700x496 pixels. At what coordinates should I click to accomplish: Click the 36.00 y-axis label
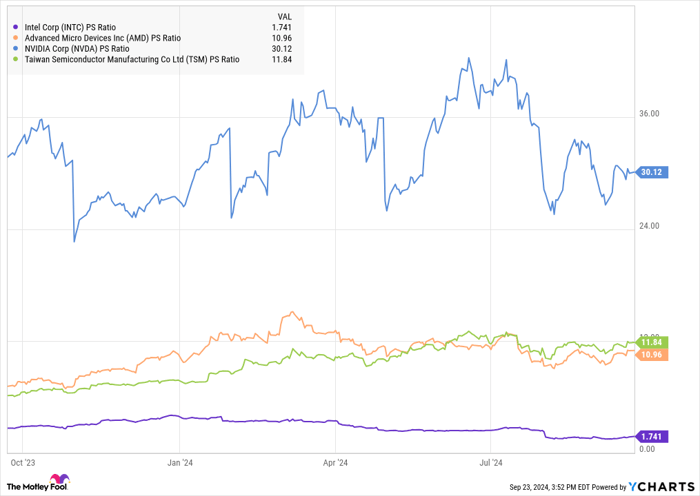click(x=649, y=114)
